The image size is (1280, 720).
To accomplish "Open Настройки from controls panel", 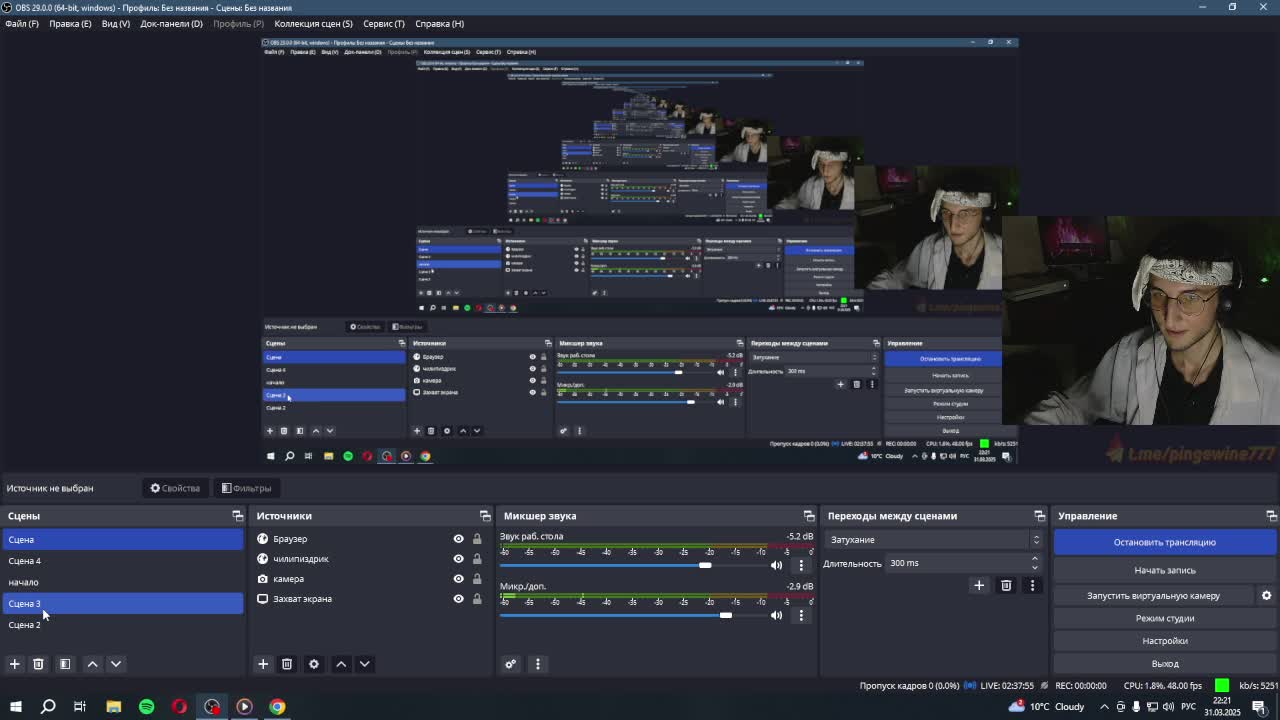I will click(x=1165, y=641).
